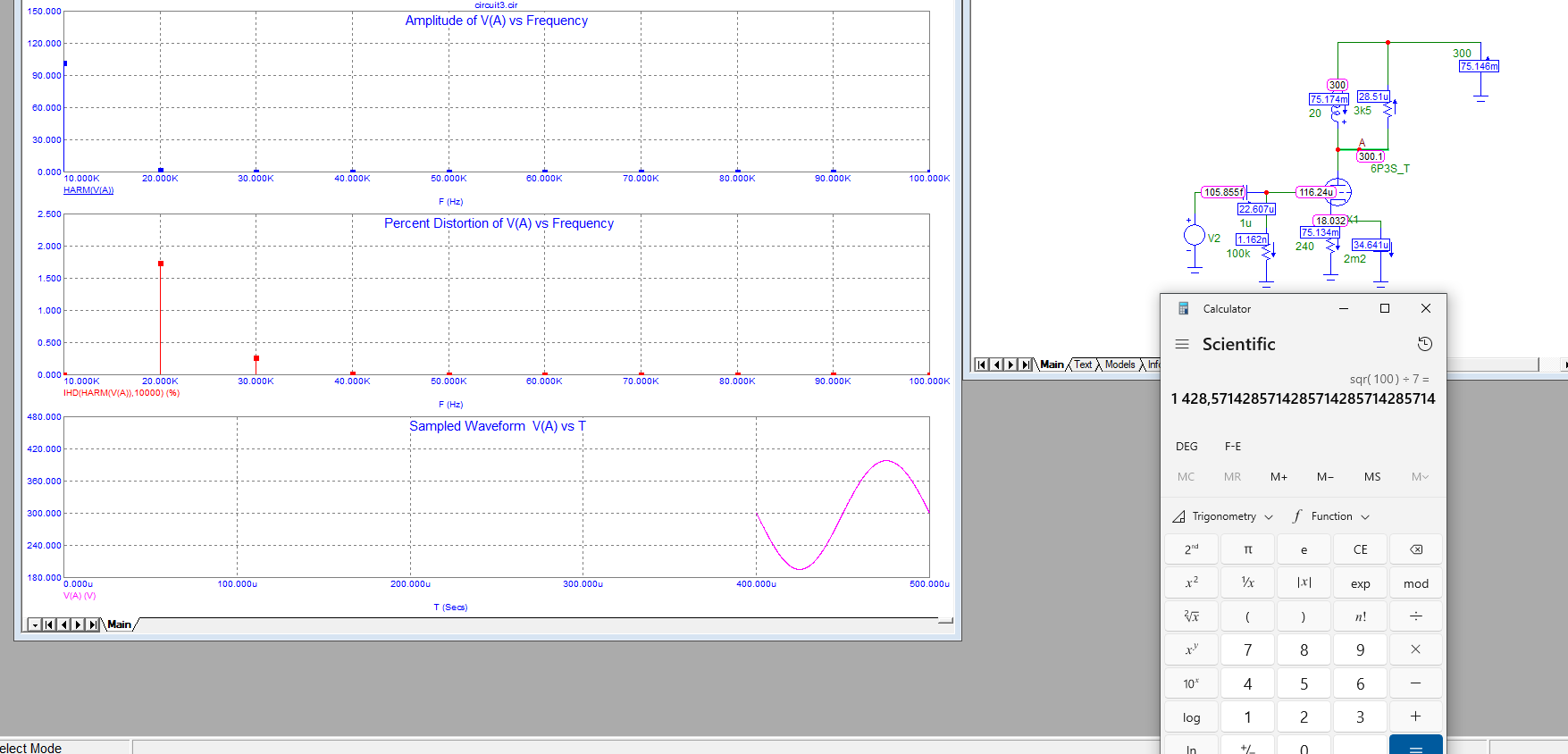Click the digit 1 key
Image resolution: width=1568 pixels, height=754 pixels.
tap(1248, 717)
